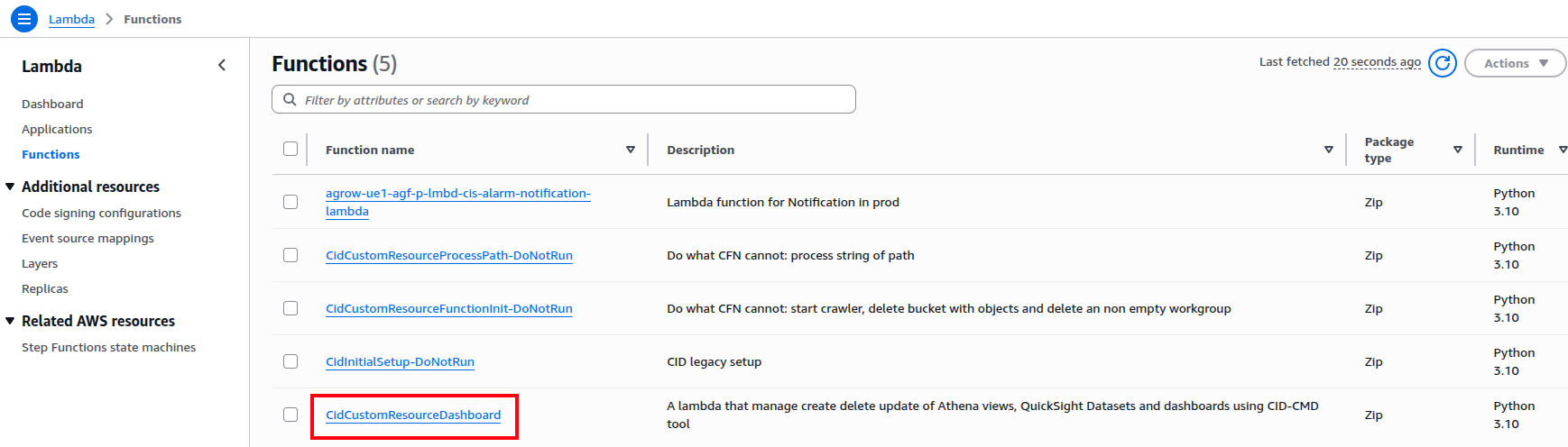Select Functions in the sidebar
The height and width of the screenshot is (447, 1568).
coord(51,154)
